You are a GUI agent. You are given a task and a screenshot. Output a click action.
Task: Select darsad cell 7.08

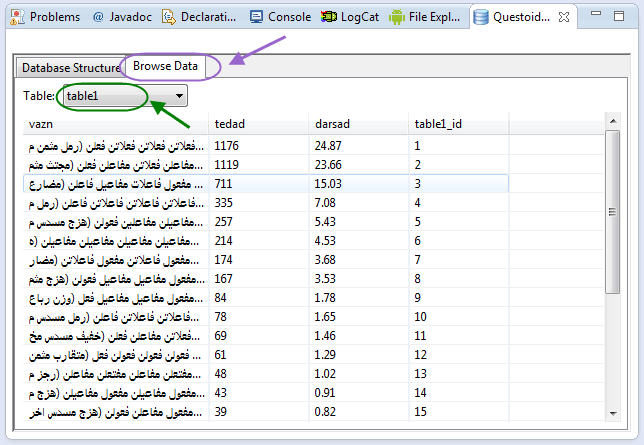tap(359, 203)
